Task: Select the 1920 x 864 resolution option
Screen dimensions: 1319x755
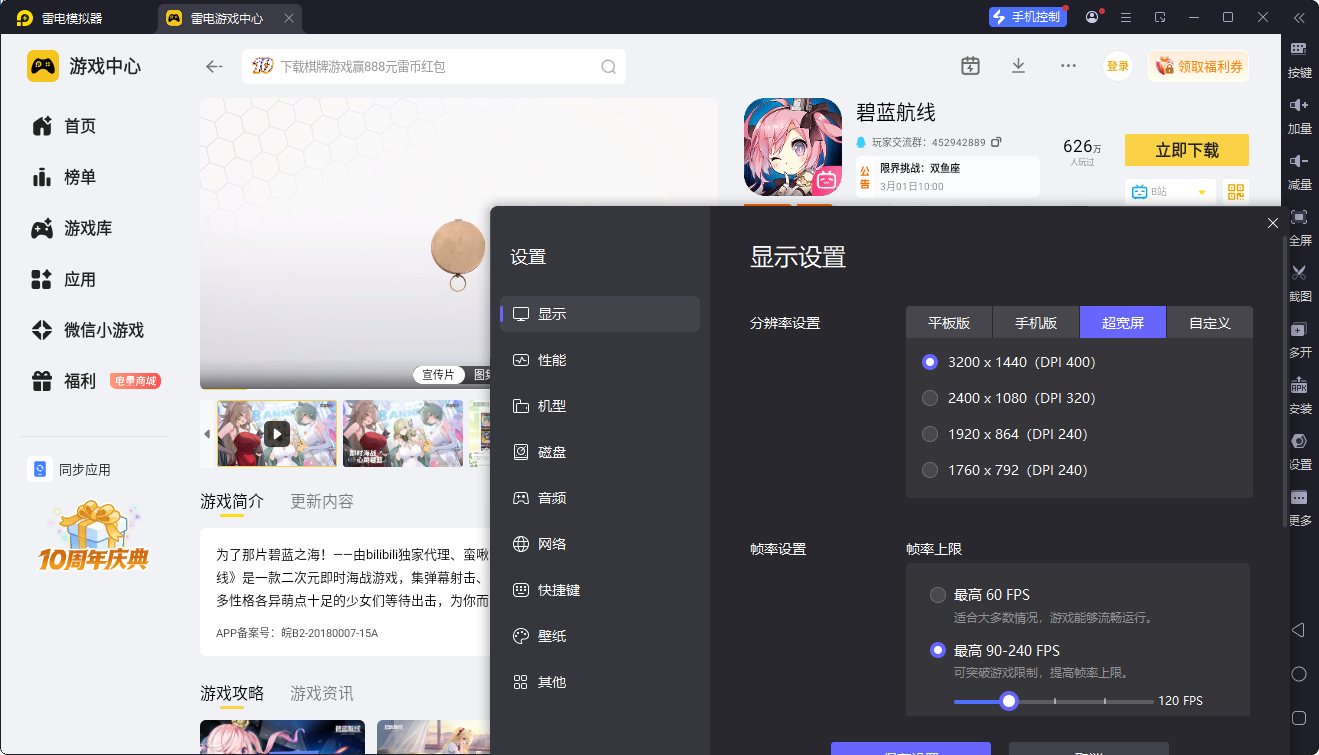Action: [x=930, y=434]
